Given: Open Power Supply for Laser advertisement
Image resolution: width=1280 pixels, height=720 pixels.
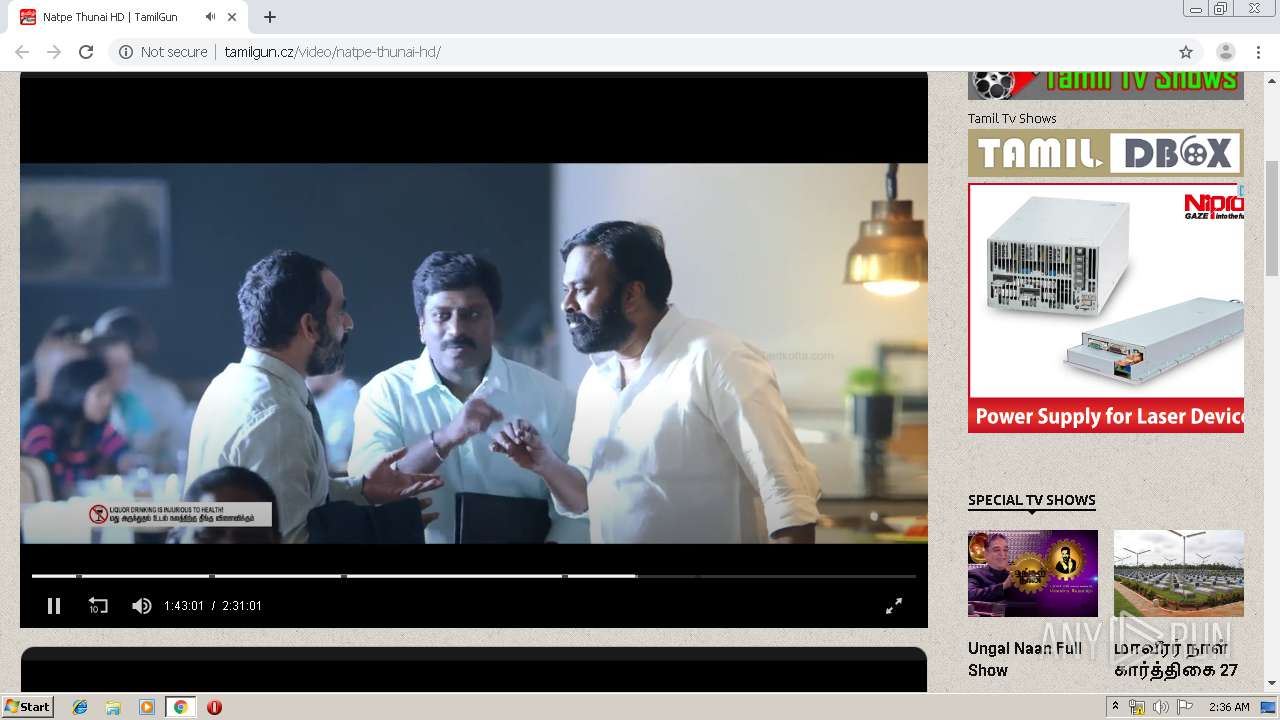Looking at the screenshot, I should point(1106,308).
